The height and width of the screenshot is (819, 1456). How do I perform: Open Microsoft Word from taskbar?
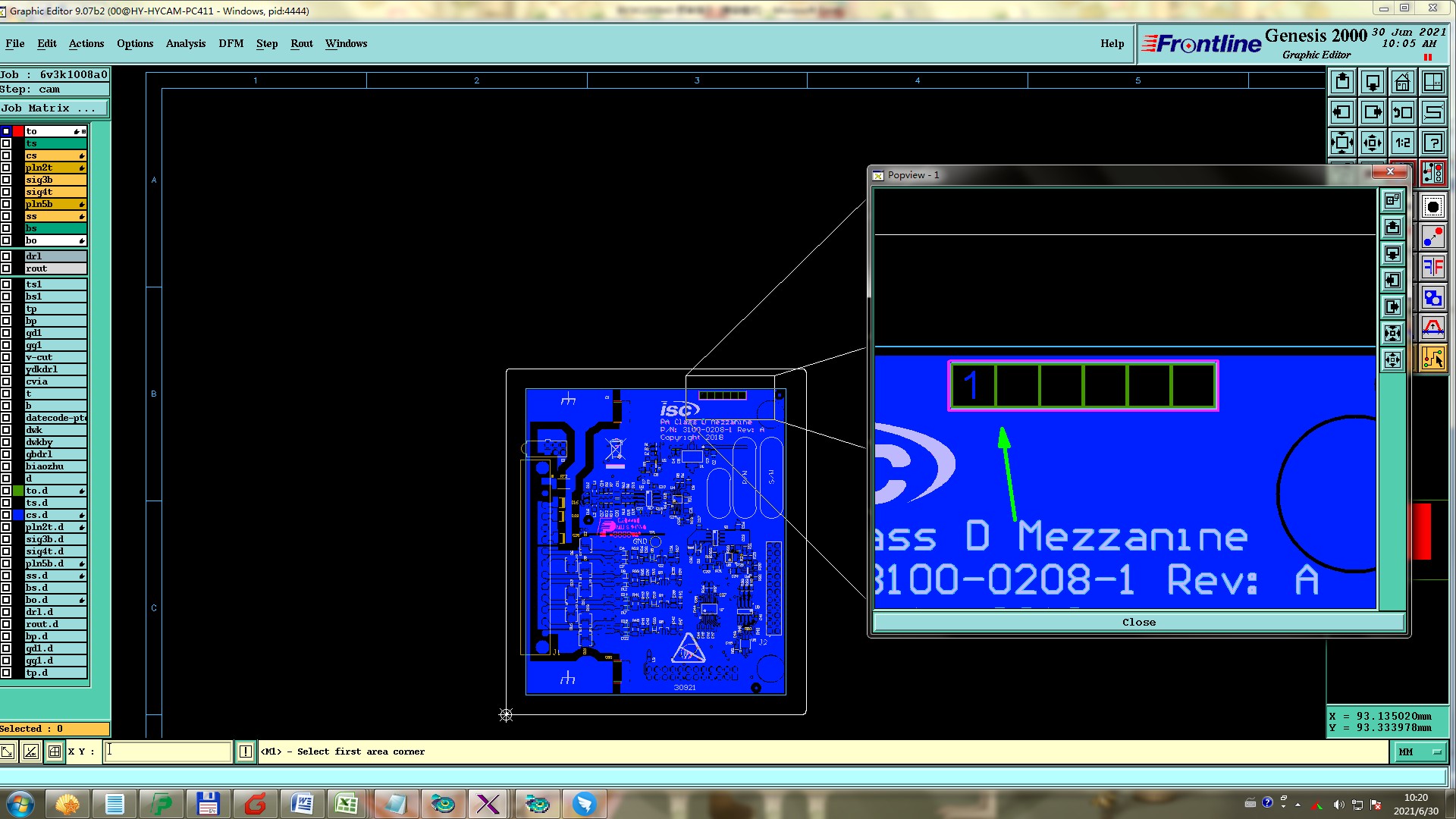coord(302,804)
